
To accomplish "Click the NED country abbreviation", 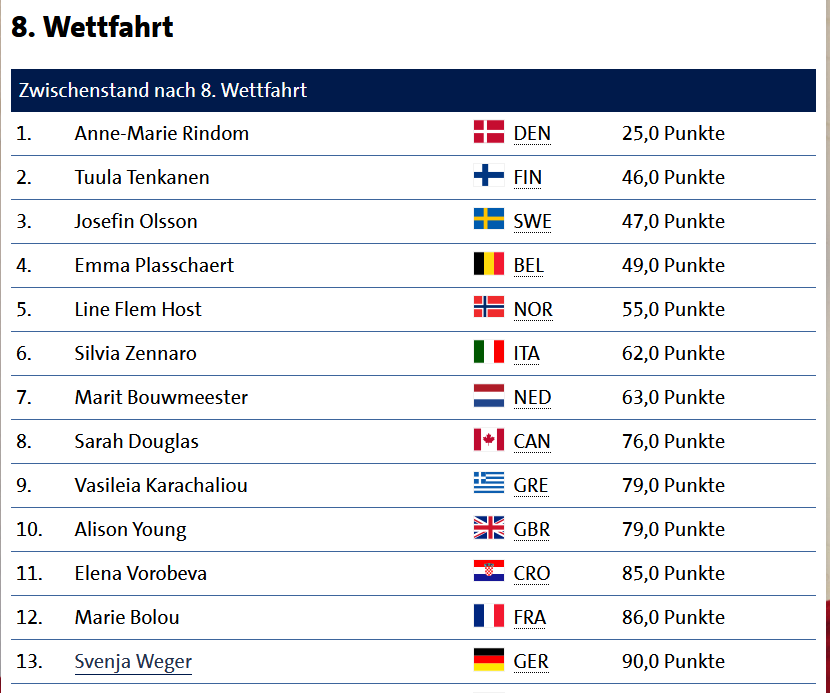I will (532, 398).
